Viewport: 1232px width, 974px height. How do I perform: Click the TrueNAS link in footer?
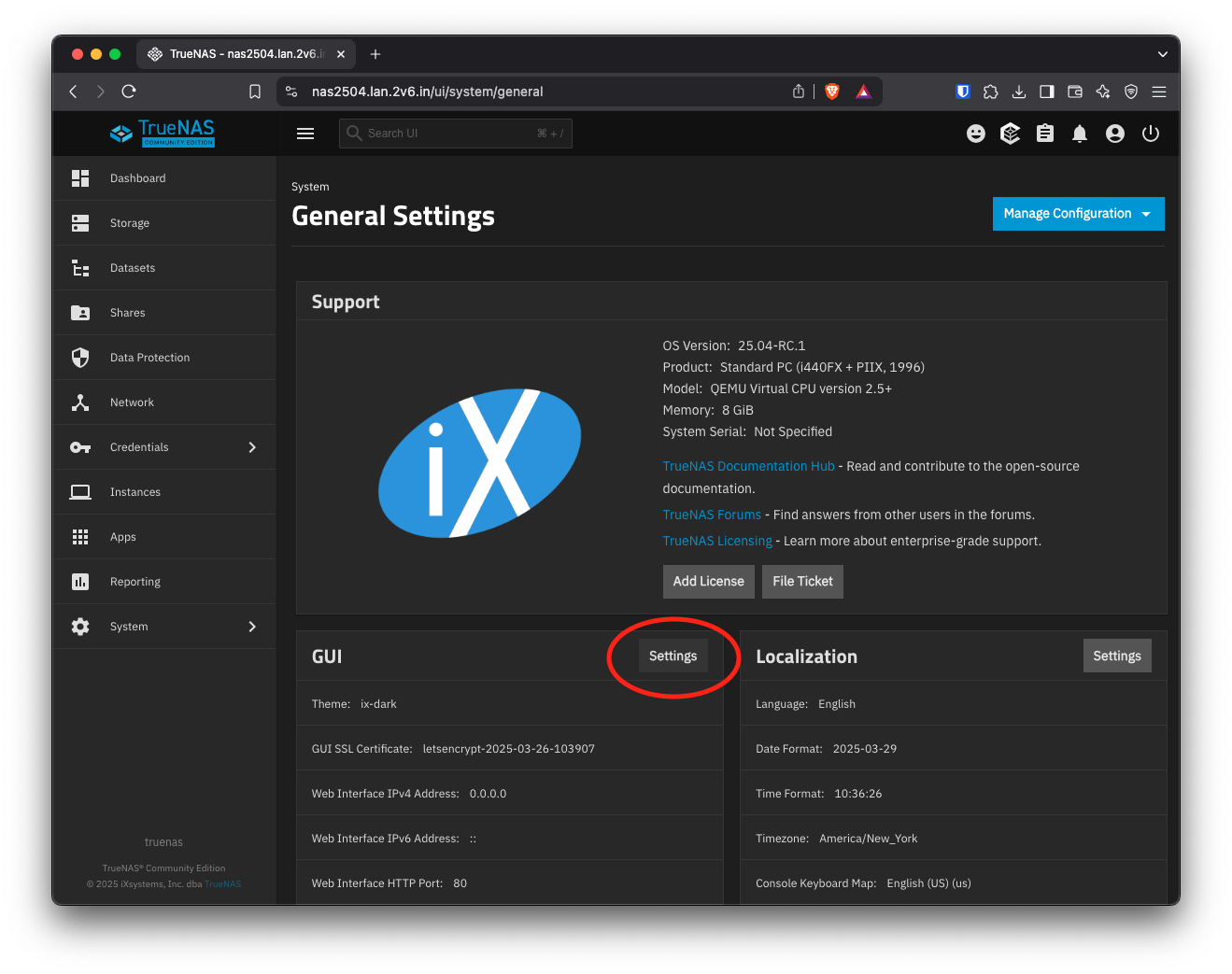click(223, 884)
